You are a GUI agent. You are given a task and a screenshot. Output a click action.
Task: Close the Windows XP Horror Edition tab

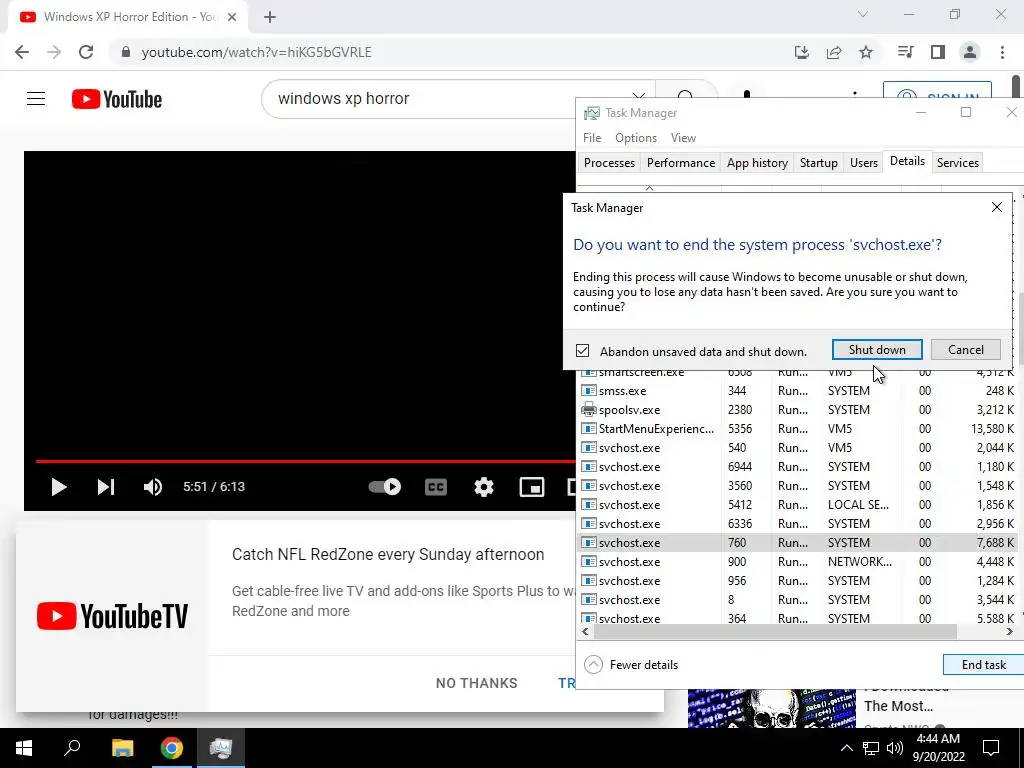point(232,17)
